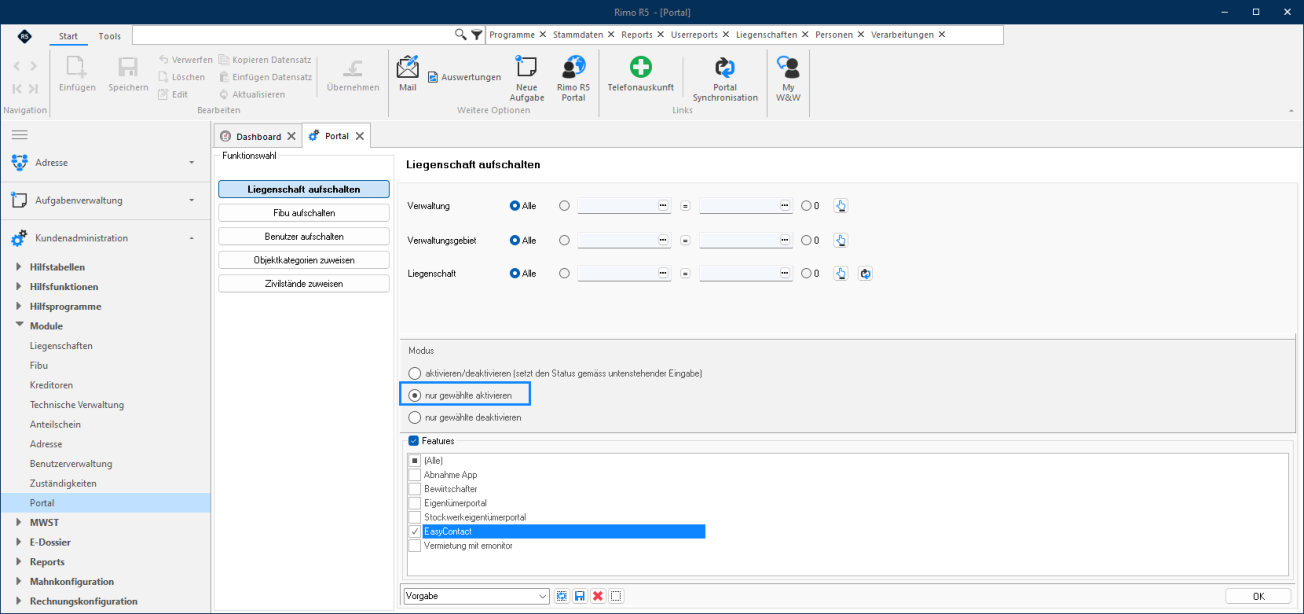Expand the Hilfstabellen tree node
The image size is (1304, 614).
pyautogui.click(x=19, y=267)
